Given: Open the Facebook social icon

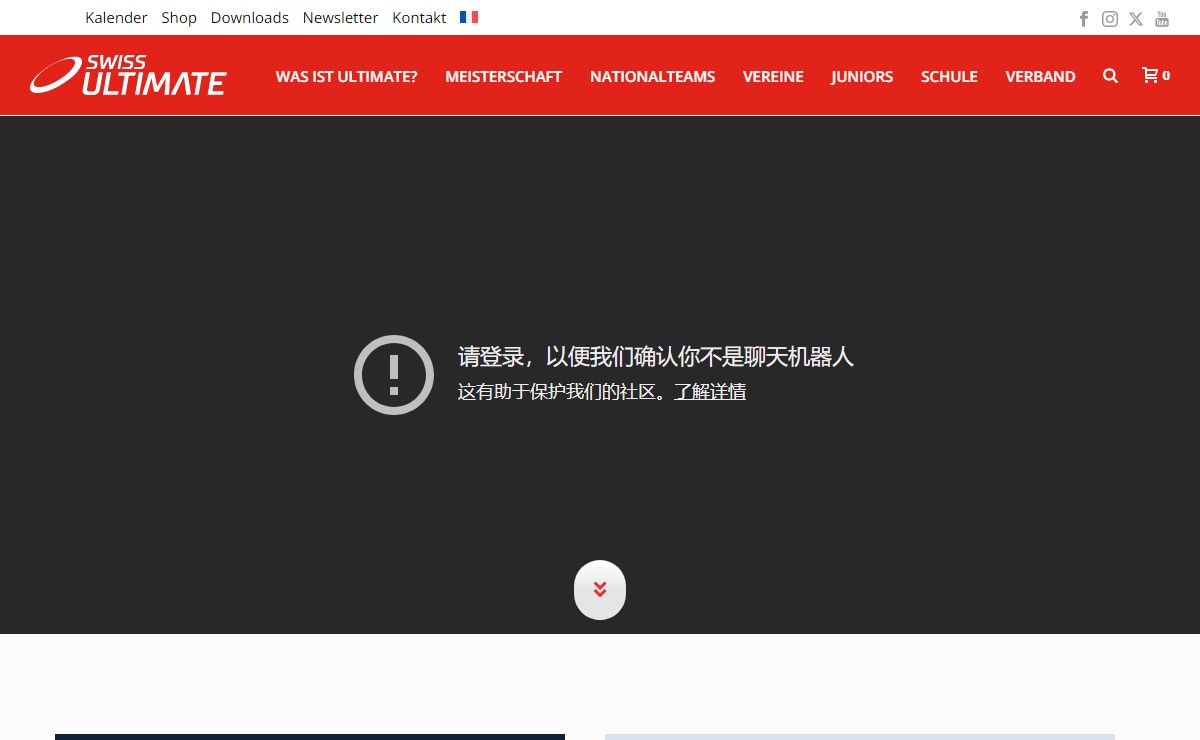Looking at the screenshot, I should (x=1084, y=18).
